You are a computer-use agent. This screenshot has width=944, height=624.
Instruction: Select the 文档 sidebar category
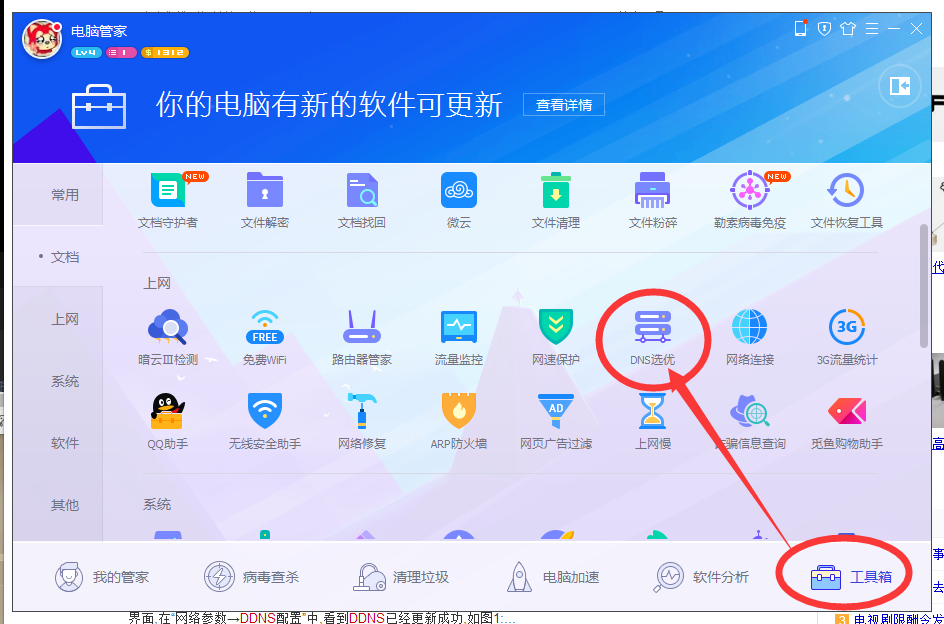[58, 257]
